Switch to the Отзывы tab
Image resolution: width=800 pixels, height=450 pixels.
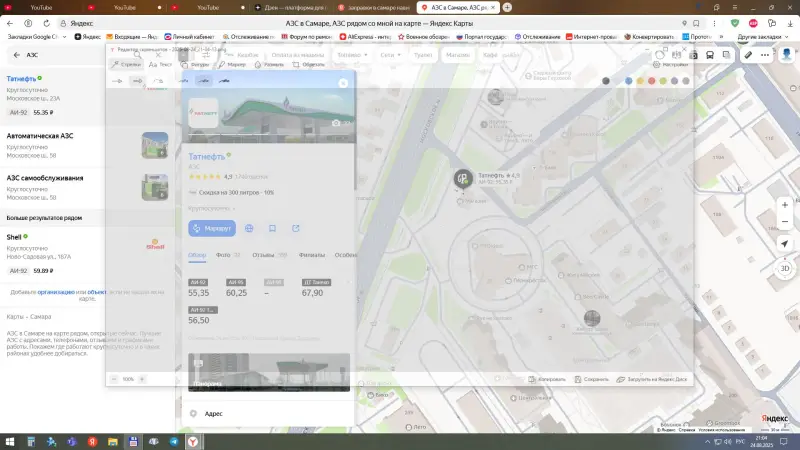[x=269, y=255]
